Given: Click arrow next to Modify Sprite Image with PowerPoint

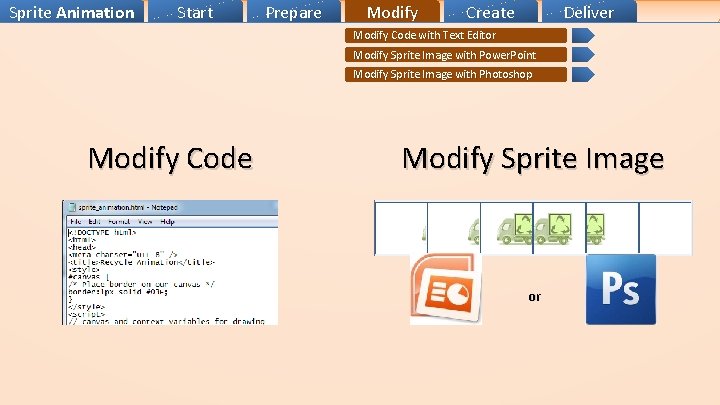Looking at the screenshot, I should tap(583, 55).
